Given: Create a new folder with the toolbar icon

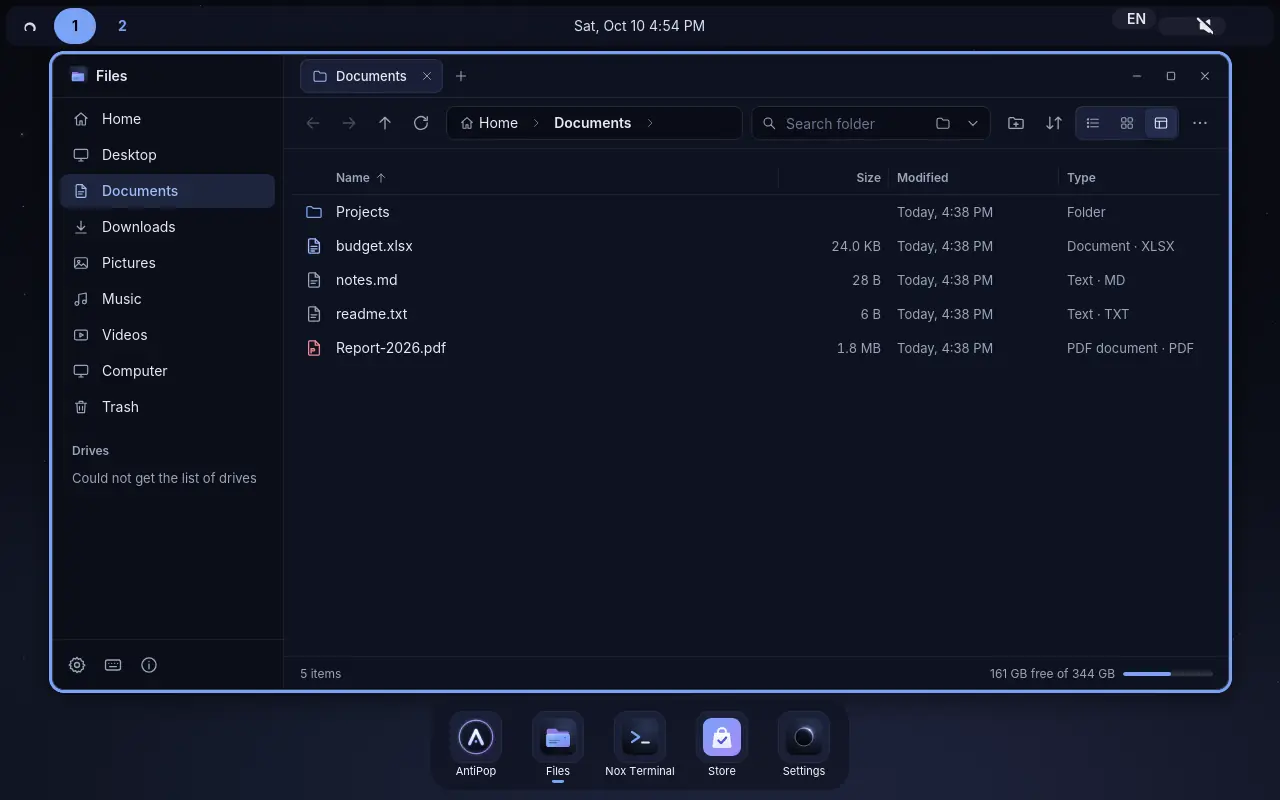Looking at the screenshot, I should (x=1016, y=123).
